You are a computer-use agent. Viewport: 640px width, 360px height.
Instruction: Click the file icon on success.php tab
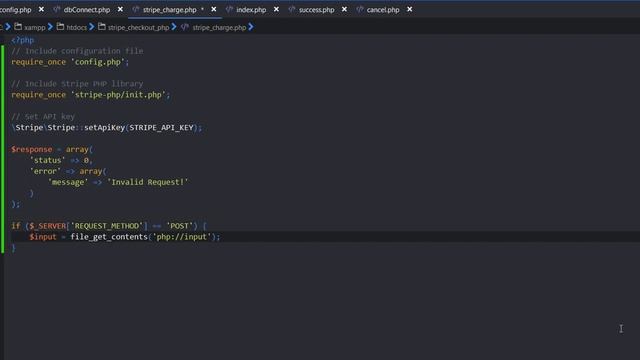[x=292, y=9]
